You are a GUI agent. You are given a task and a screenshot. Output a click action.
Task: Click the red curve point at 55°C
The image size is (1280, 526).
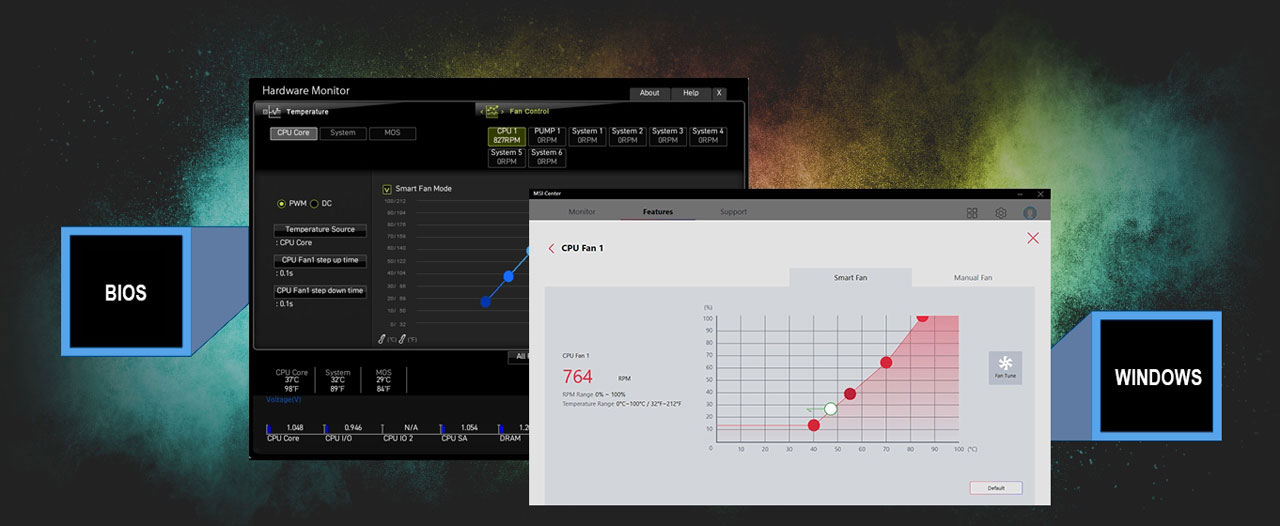pos(850,393)
